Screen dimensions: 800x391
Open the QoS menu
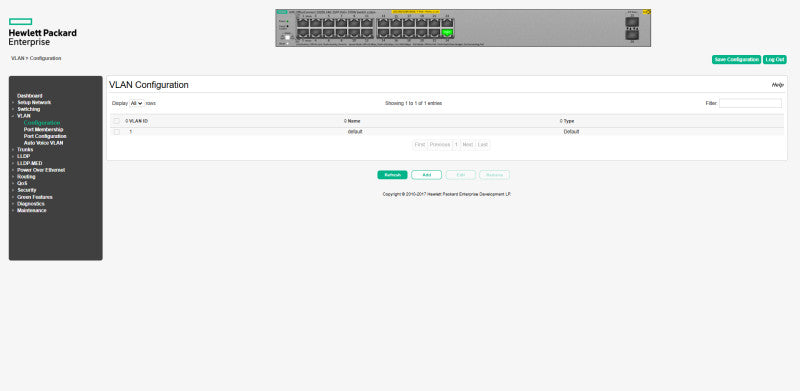[x=22, y=183]
